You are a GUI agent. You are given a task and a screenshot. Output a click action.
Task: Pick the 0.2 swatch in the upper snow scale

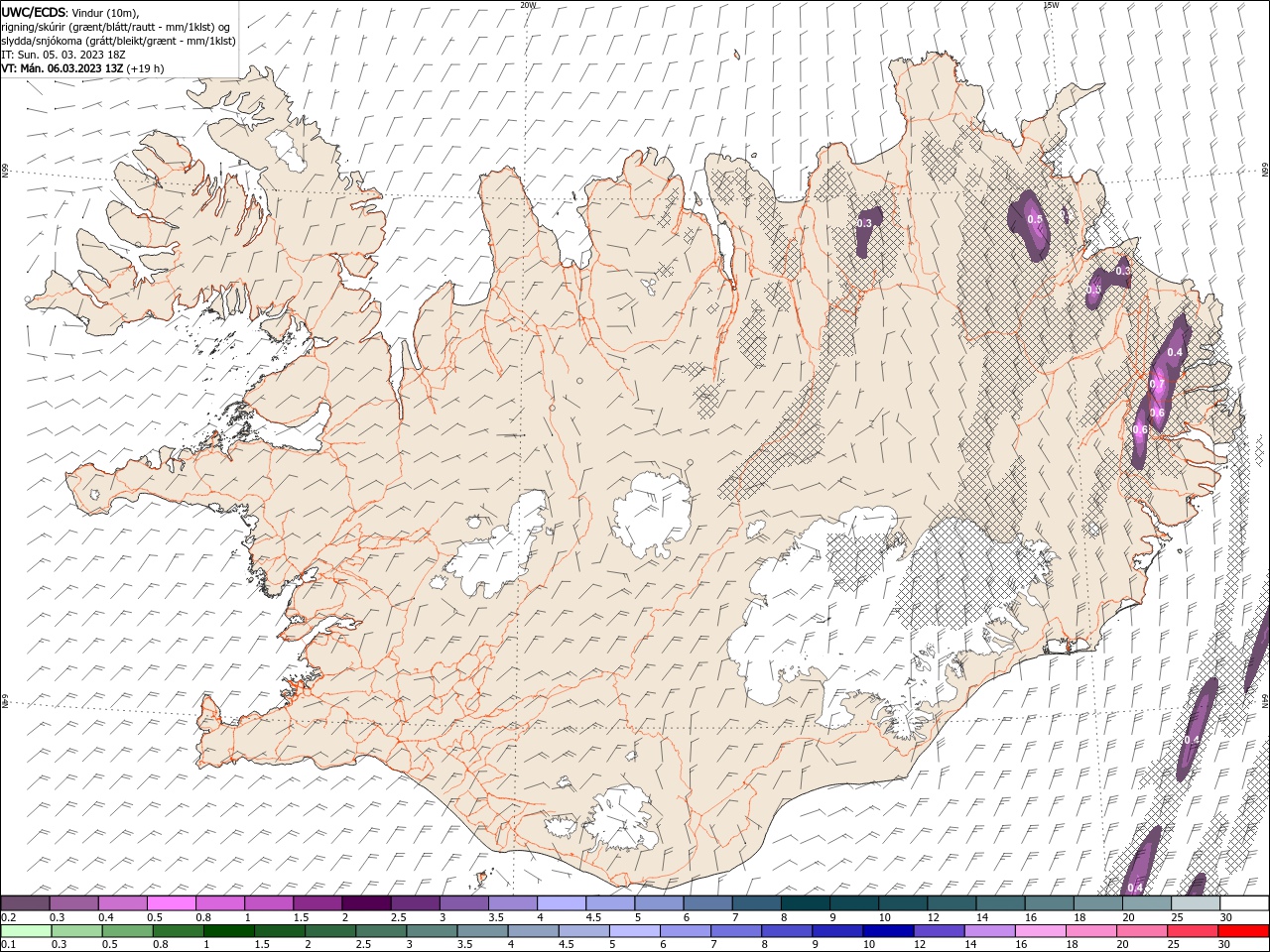coord(25,903)
